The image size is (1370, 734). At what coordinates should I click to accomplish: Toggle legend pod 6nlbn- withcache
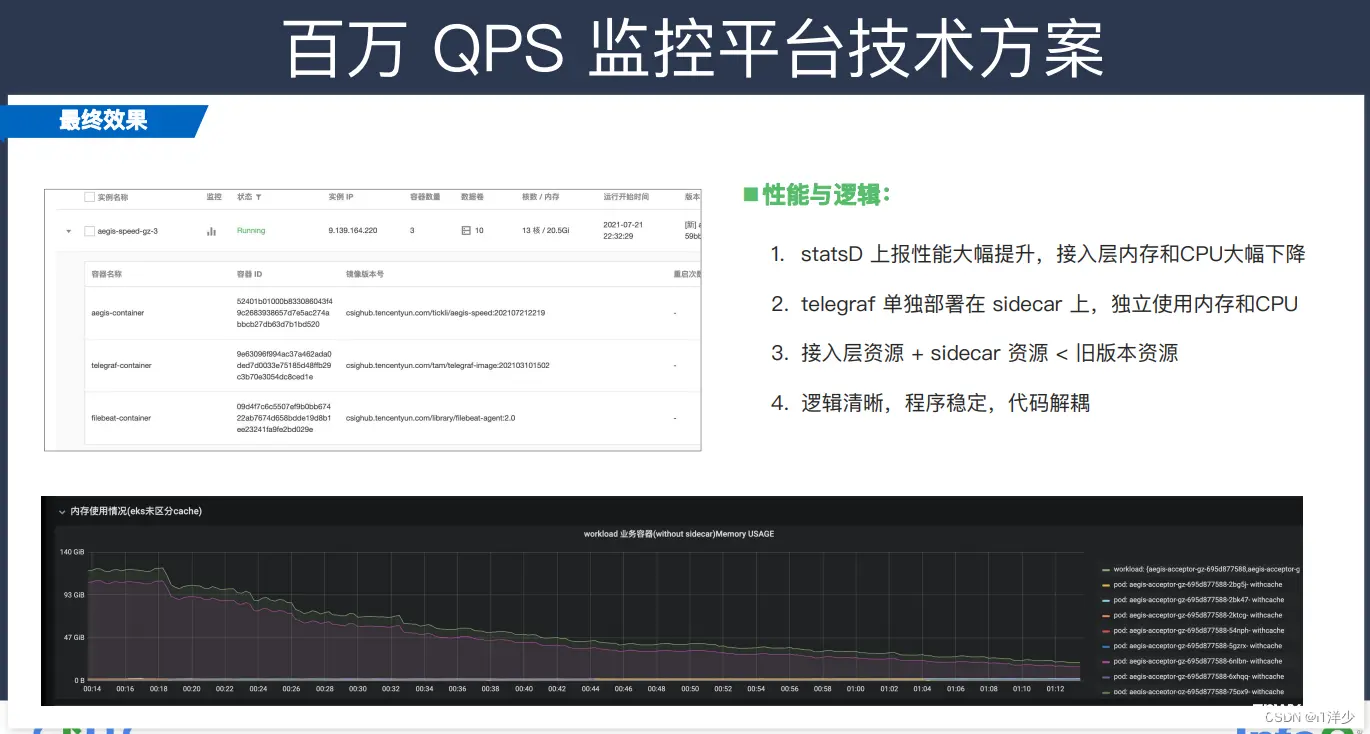1190,661
